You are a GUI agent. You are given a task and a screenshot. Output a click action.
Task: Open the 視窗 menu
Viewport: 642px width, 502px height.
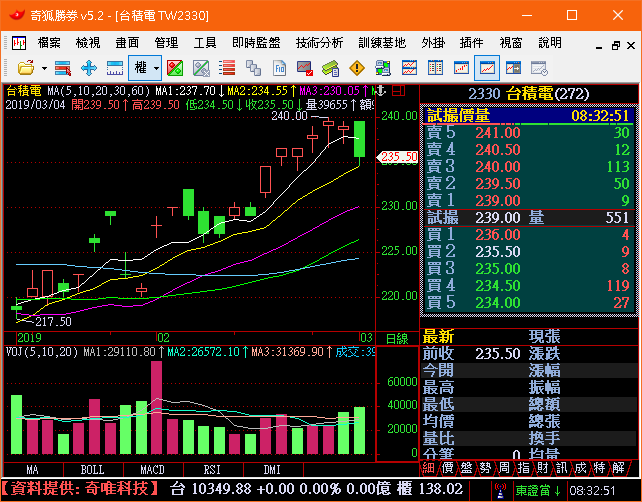tap(511, 43)
